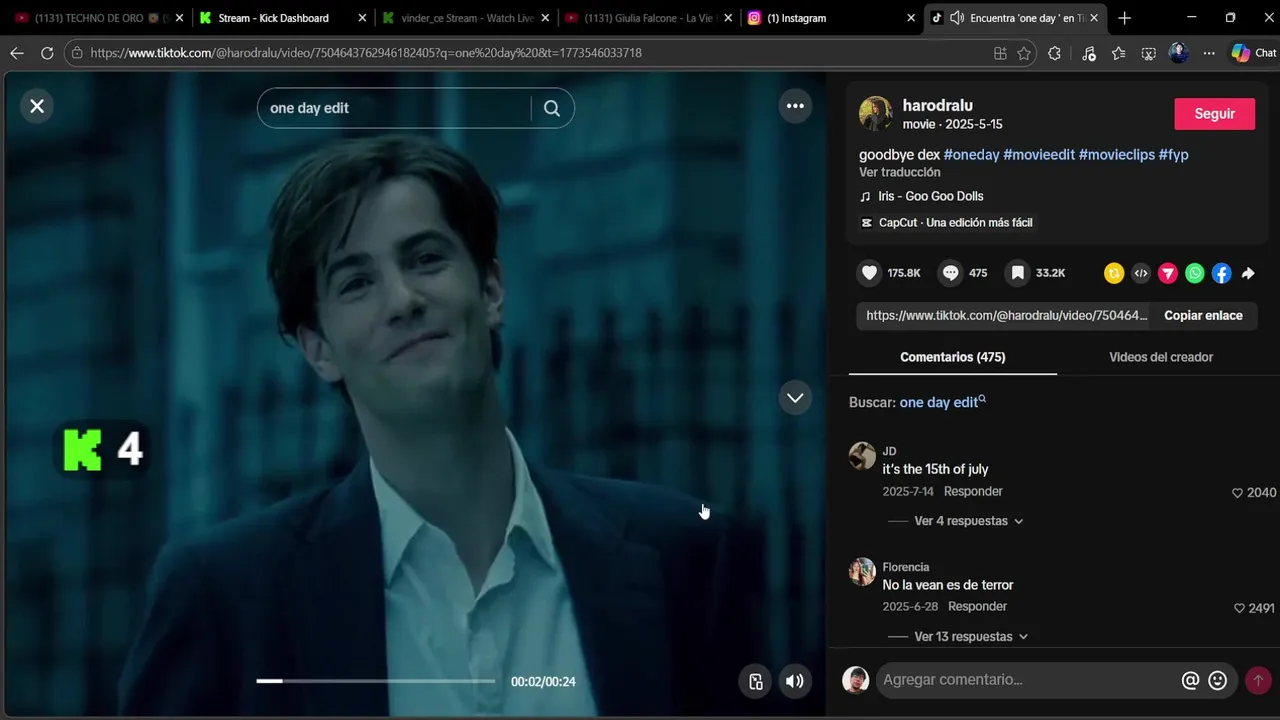Open the emoji picker in comment box
The image size is (1280, 720).
(1218, 680)
